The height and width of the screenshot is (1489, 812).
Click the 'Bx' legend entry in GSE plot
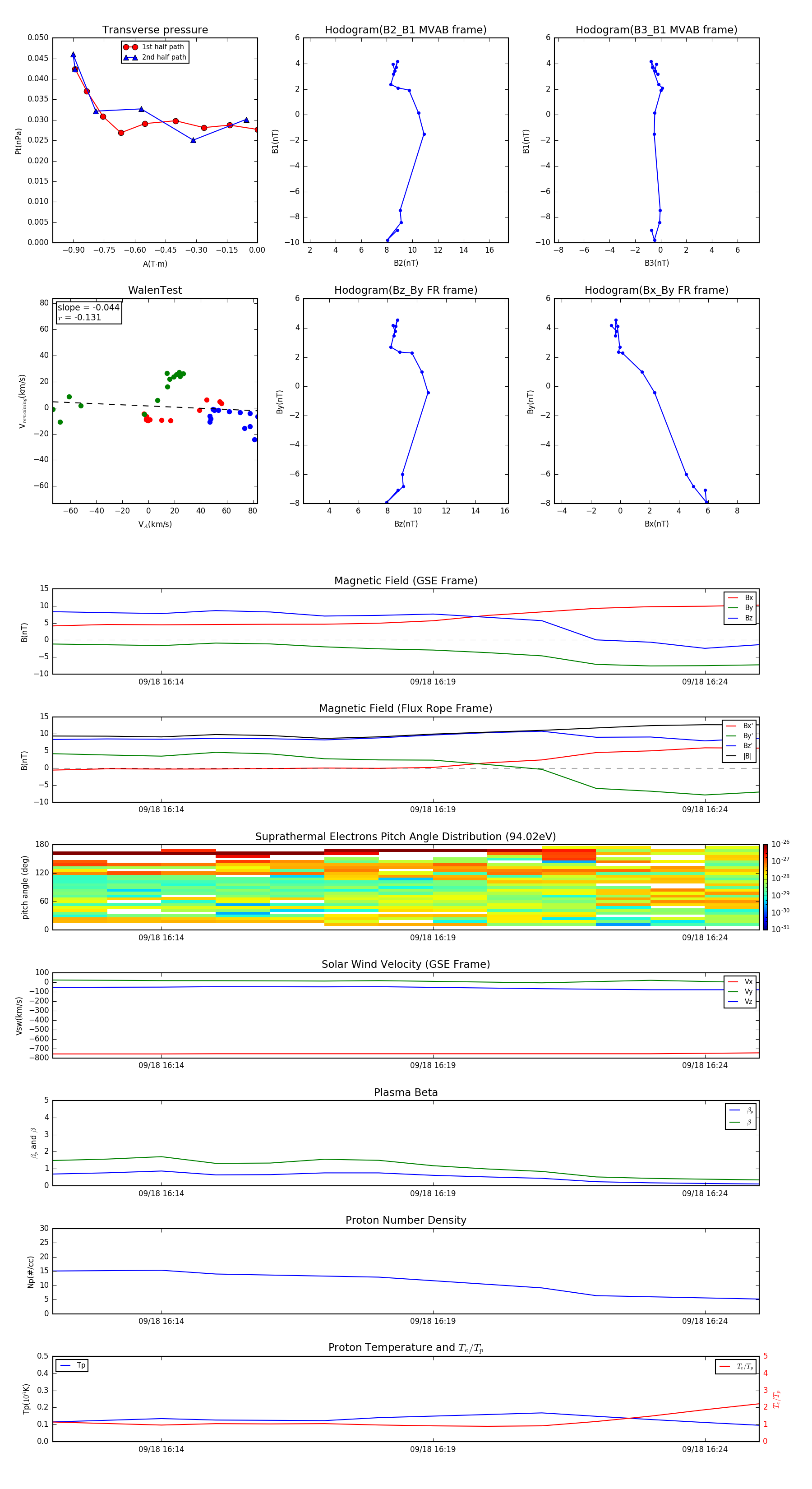(740, 598)
